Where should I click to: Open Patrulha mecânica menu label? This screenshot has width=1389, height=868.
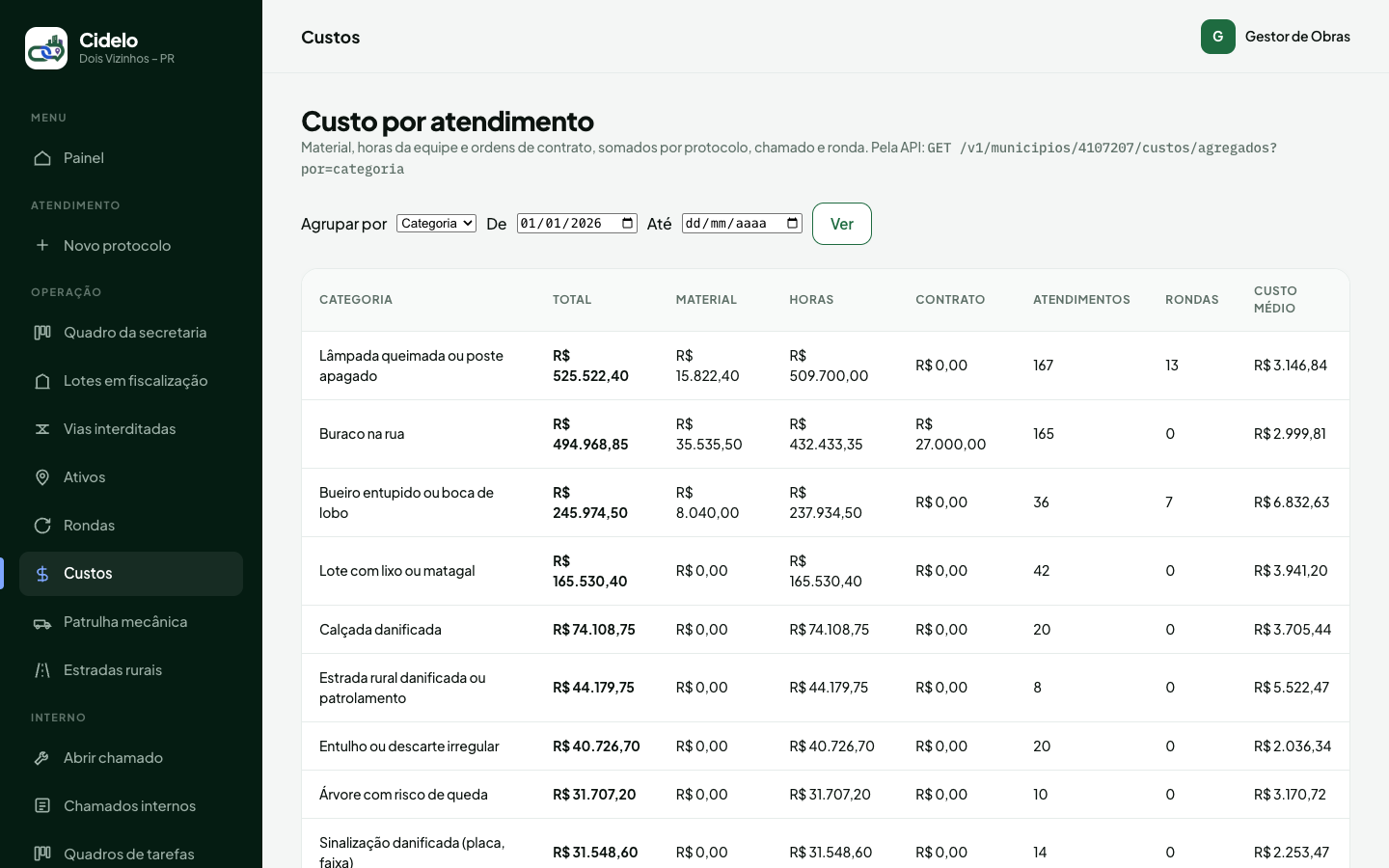click(x=125, y=622)
